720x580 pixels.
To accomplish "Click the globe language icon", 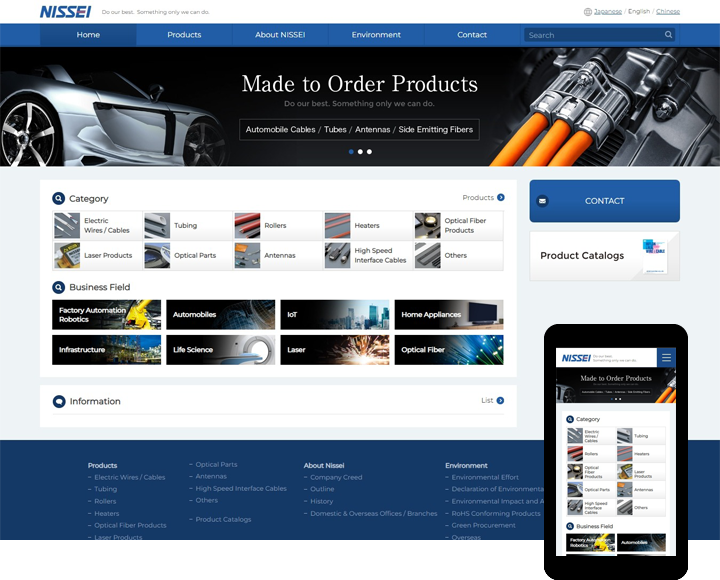I will click(x=587, y=12).
